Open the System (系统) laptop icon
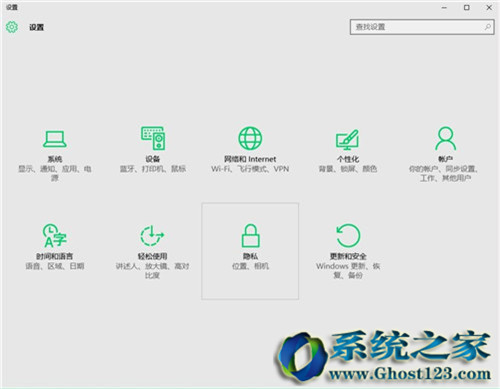Viewport: 500px width, 389px height. coord(55,139)
